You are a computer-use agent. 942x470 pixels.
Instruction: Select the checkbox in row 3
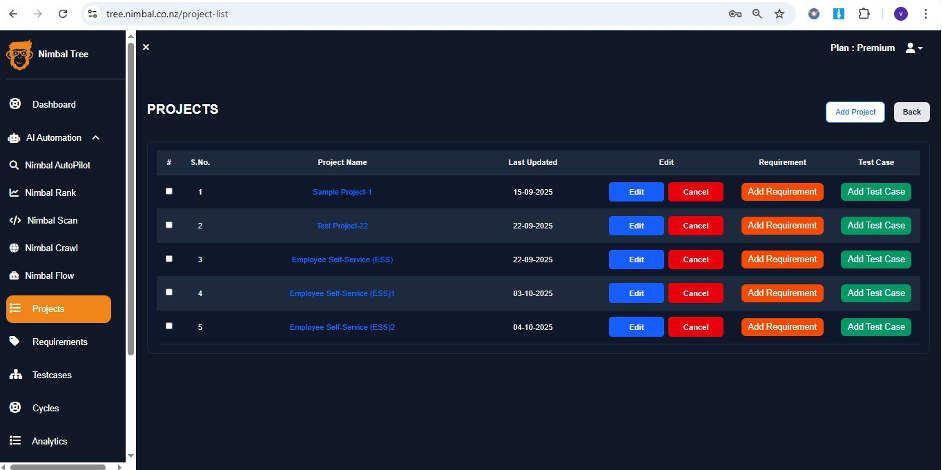(169, 258)
